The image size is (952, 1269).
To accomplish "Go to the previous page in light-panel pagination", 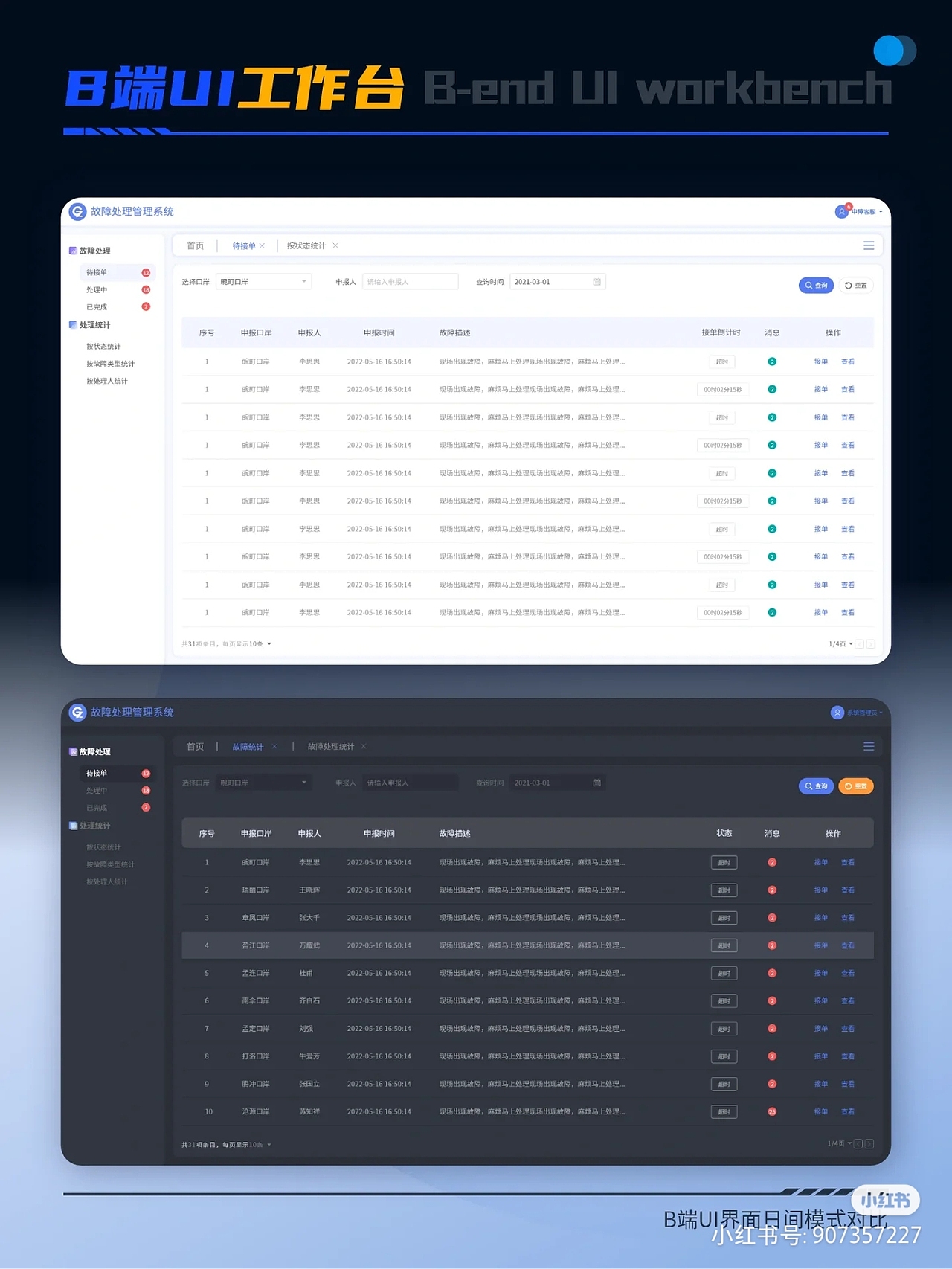I will click(x=860, y=644).
